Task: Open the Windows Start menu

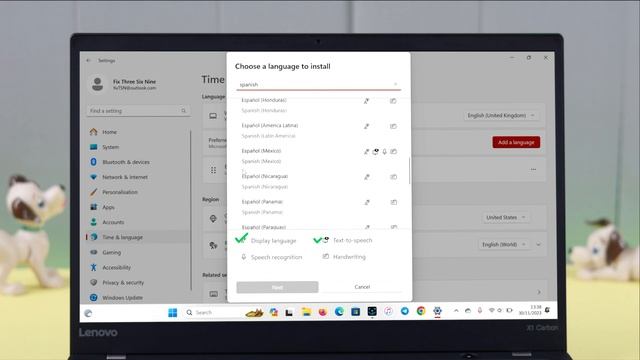Action: pyautogui.click(x=173, y=312)
